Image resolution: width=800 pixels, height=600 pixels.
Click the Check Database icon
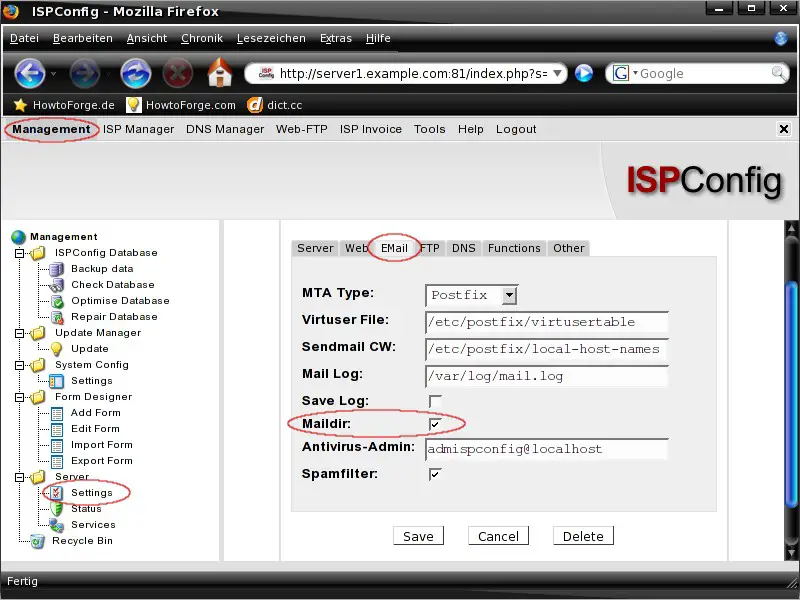(57, 285)
